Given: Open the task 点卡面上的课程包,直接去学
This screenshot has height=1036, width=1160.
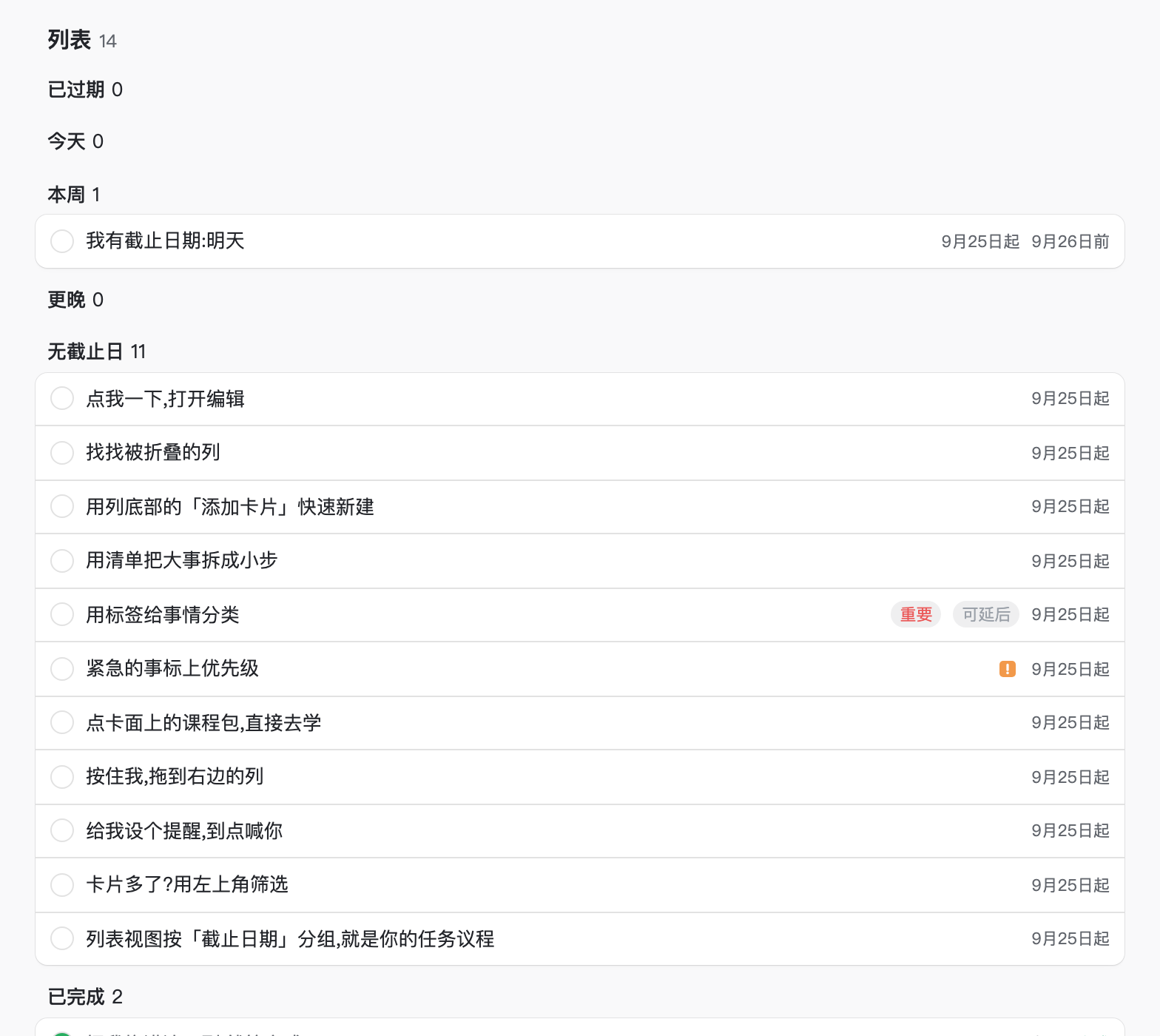Looking at the screenshot, I should point(203,723).
